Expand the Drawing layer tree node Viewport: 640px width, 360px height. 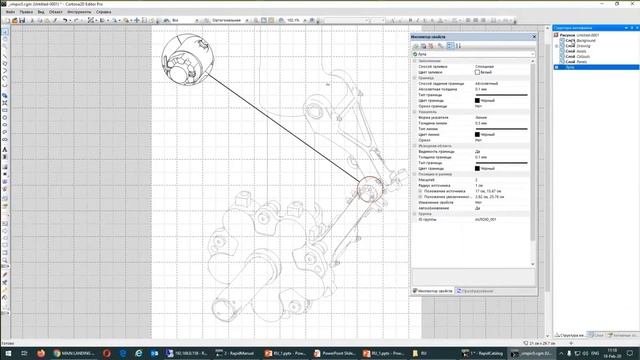pos(557,46)
